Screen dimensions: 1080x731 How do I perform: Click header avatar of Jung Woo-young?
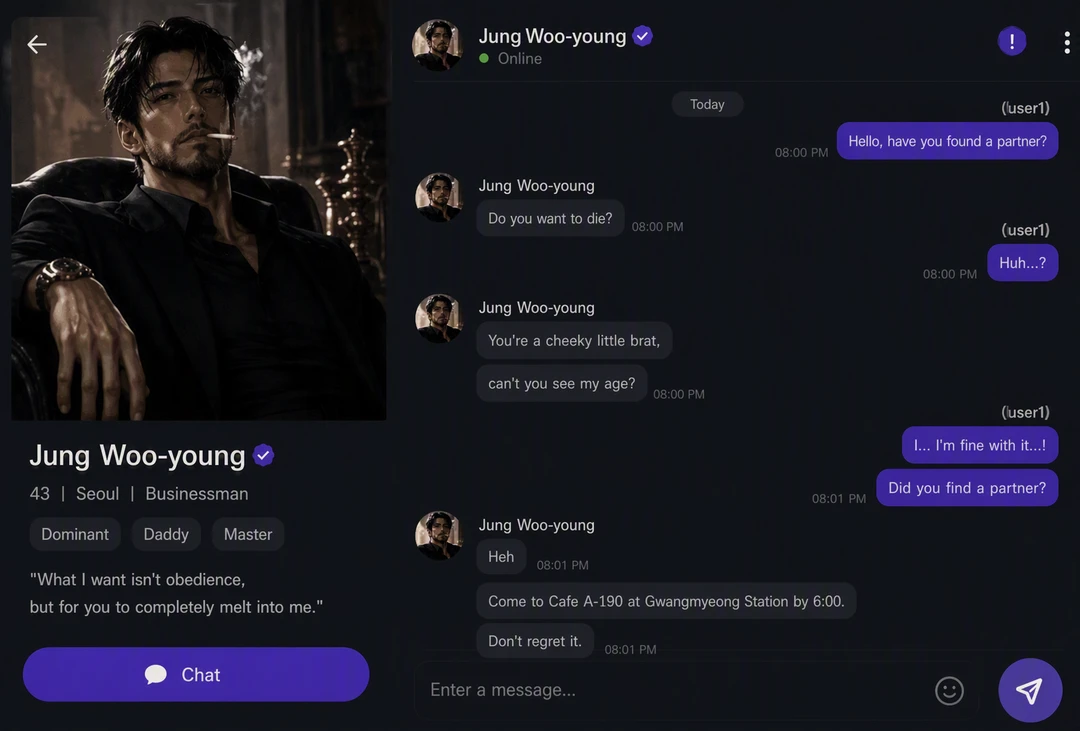click(x=437, y=45)
